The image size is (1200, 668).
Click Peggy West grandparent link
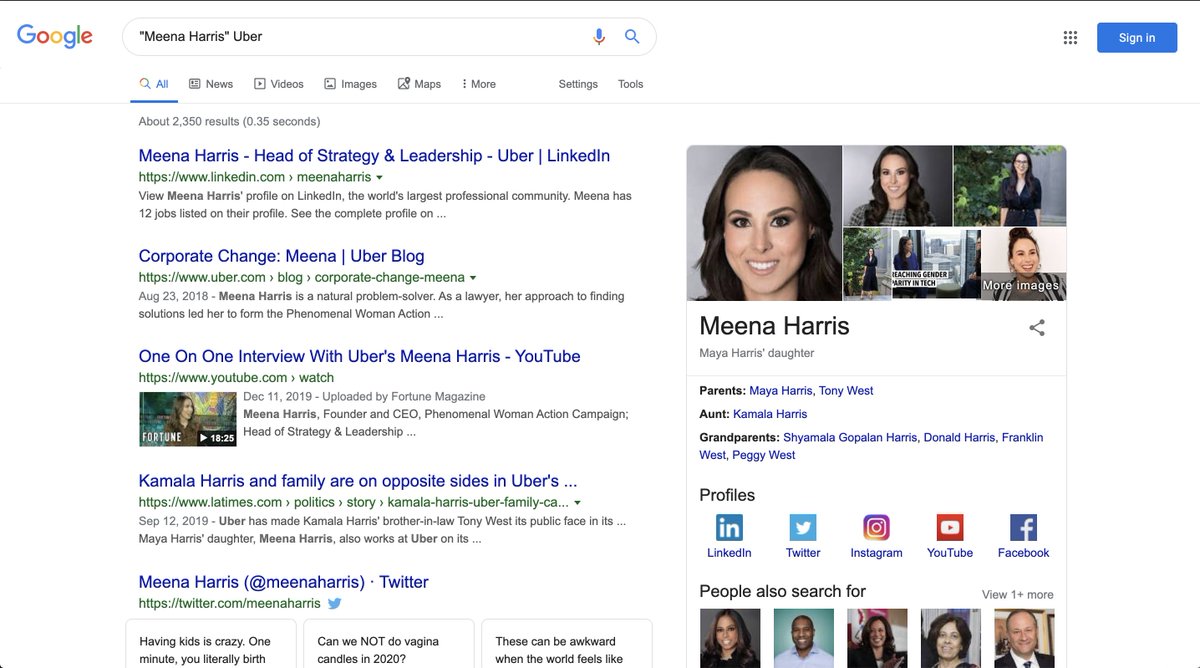(x=765, y=455)
